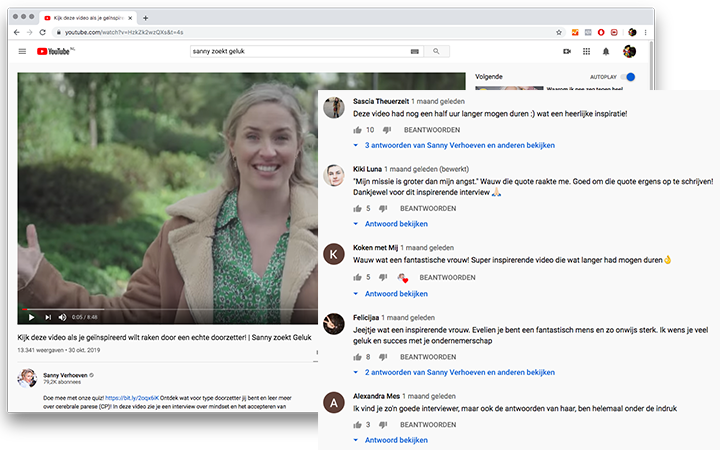Open the bit.ly quiz link in description
The image size is (720, 450).
coord(132,398)
